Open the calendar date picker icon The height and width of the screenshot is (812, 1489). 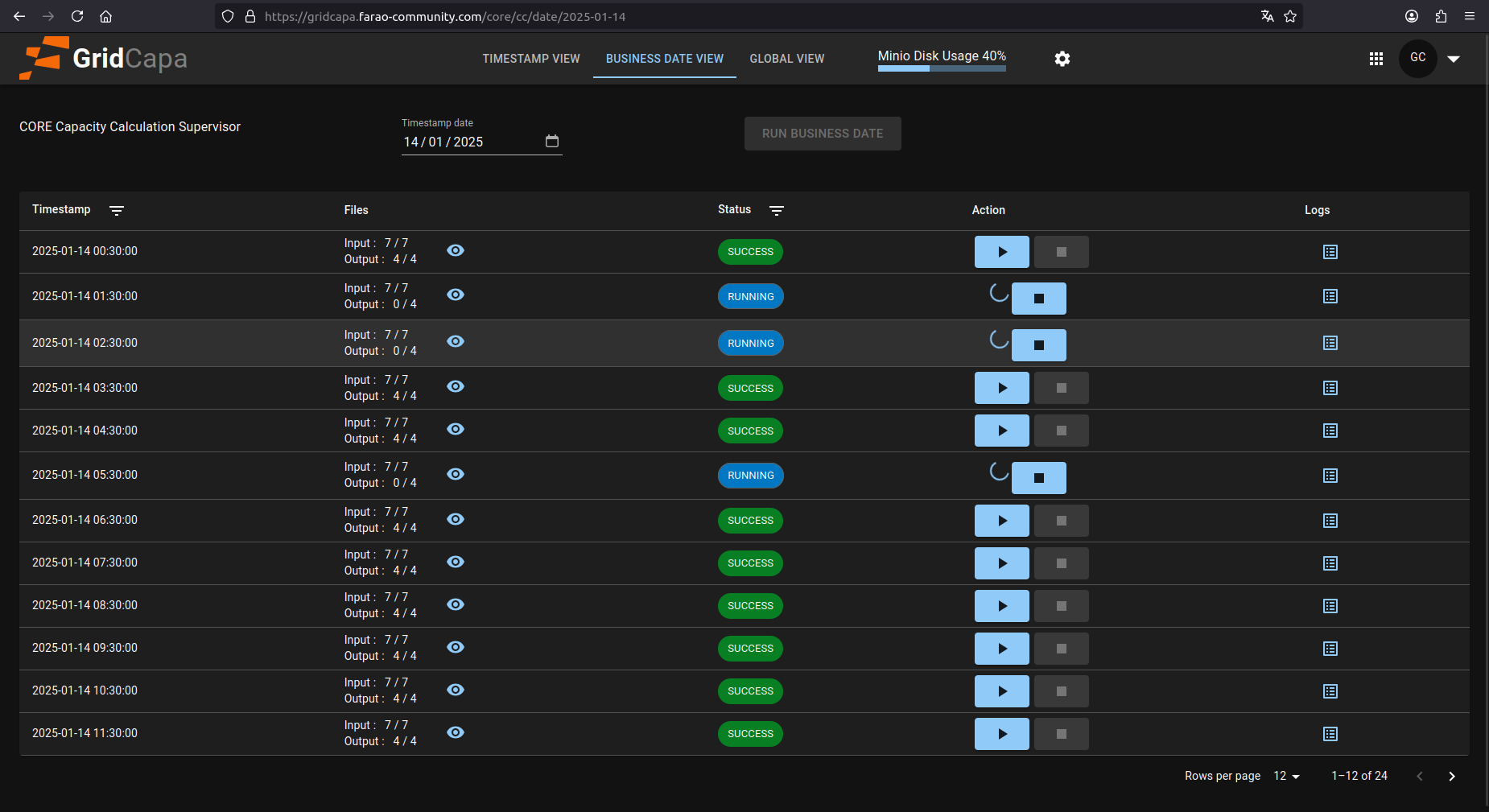[552, 142]
